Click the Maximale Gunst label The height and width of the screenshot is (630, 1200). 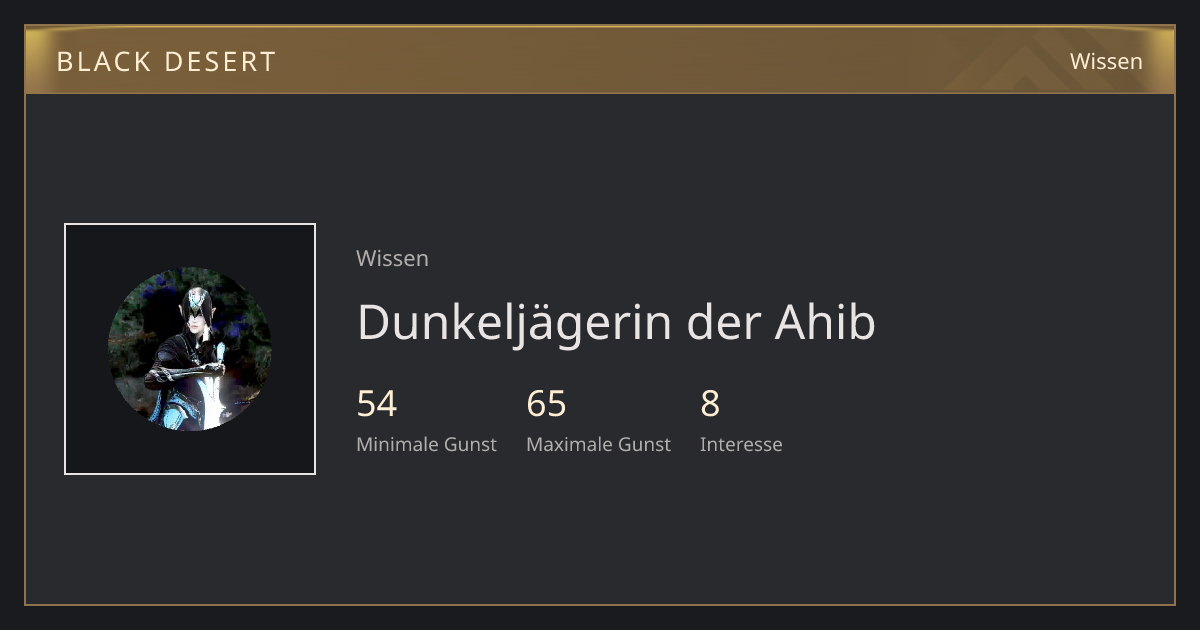tap(598, 444)
